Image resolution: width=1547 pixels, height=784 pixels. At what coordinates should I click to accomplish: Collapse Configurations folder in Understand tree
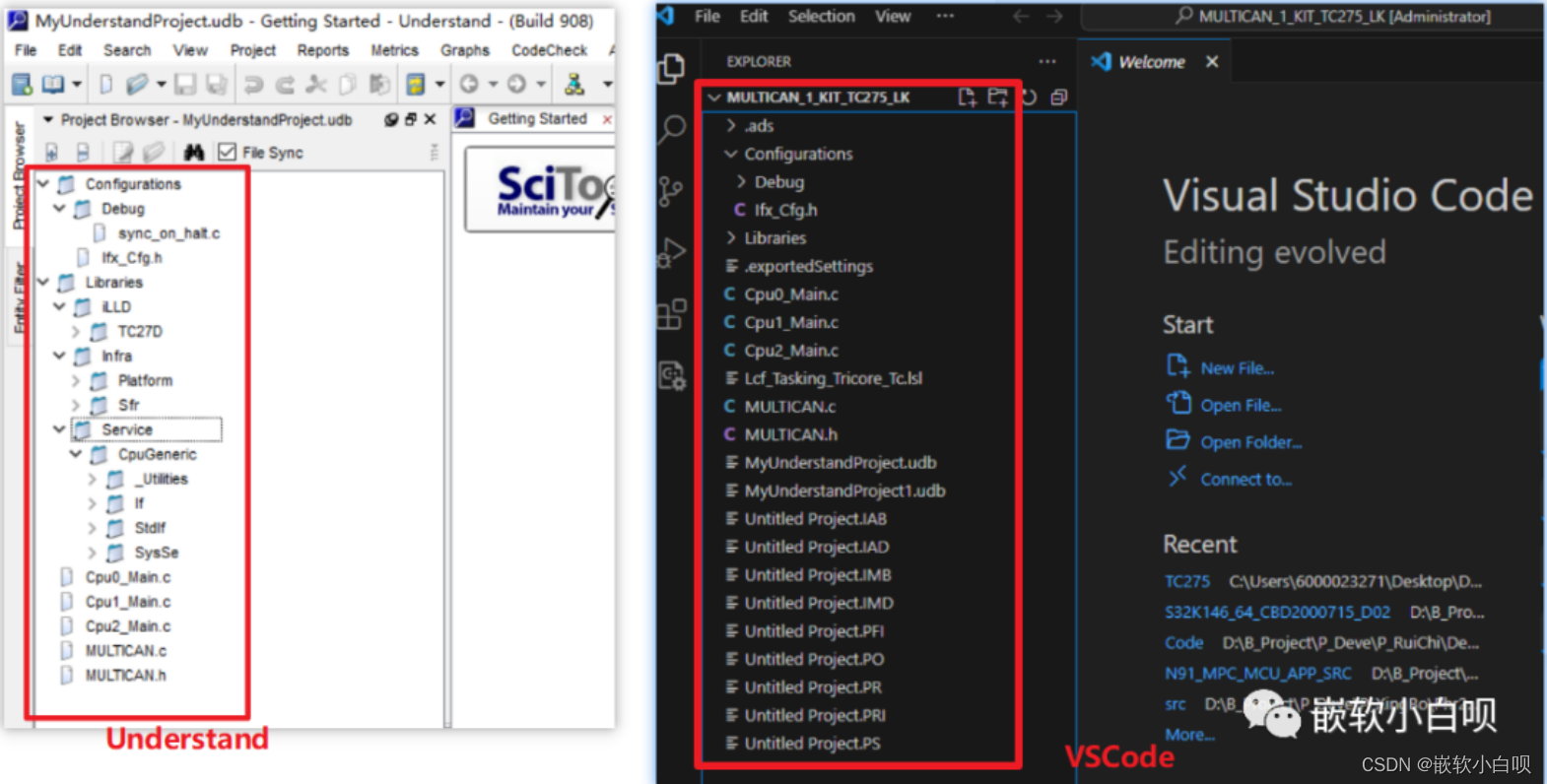tap(43, 184)
